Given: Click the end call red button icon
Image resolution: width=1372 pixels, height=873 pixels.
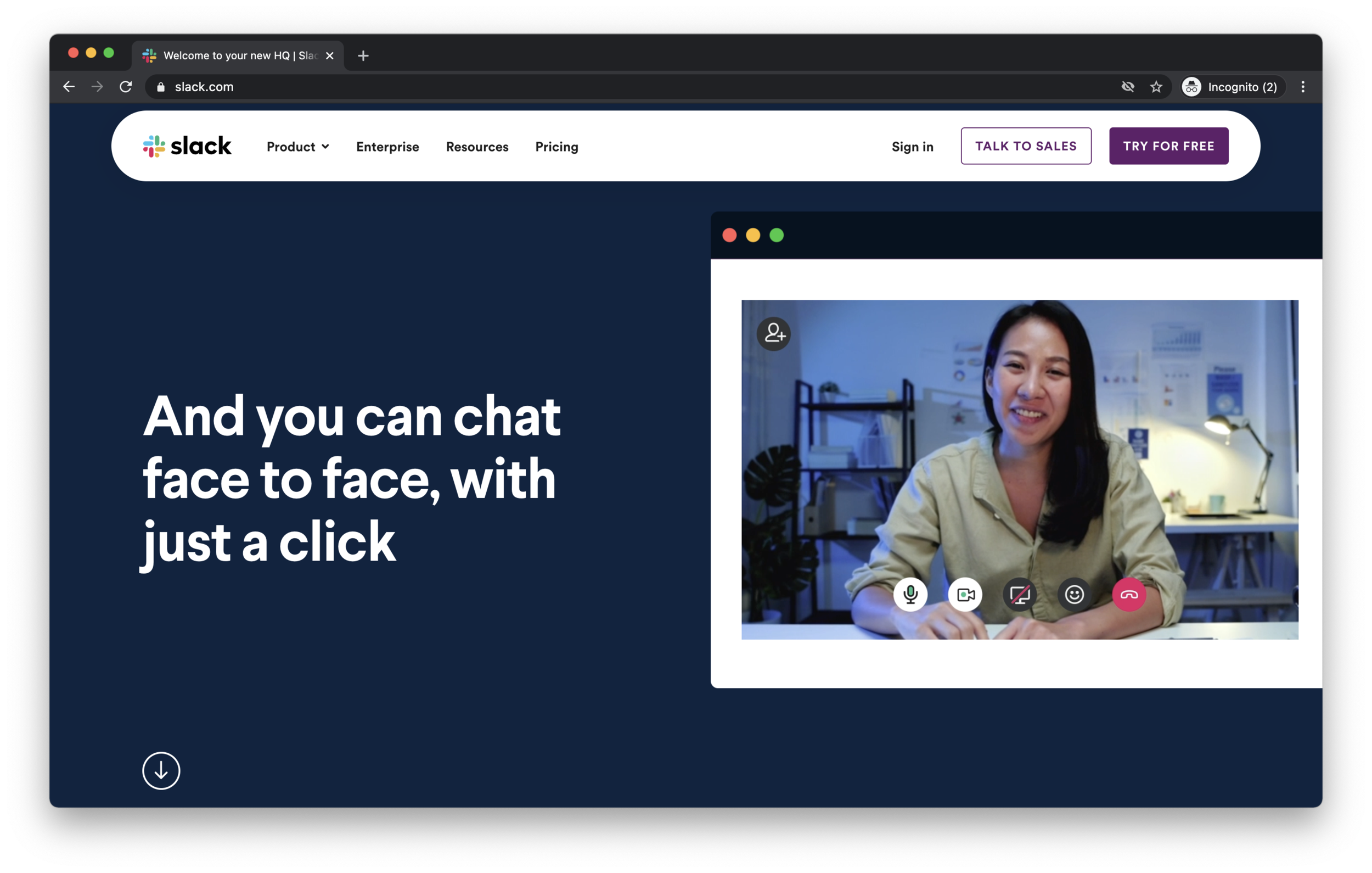Looking at the screenshot, I should (x=1128, y=593).
